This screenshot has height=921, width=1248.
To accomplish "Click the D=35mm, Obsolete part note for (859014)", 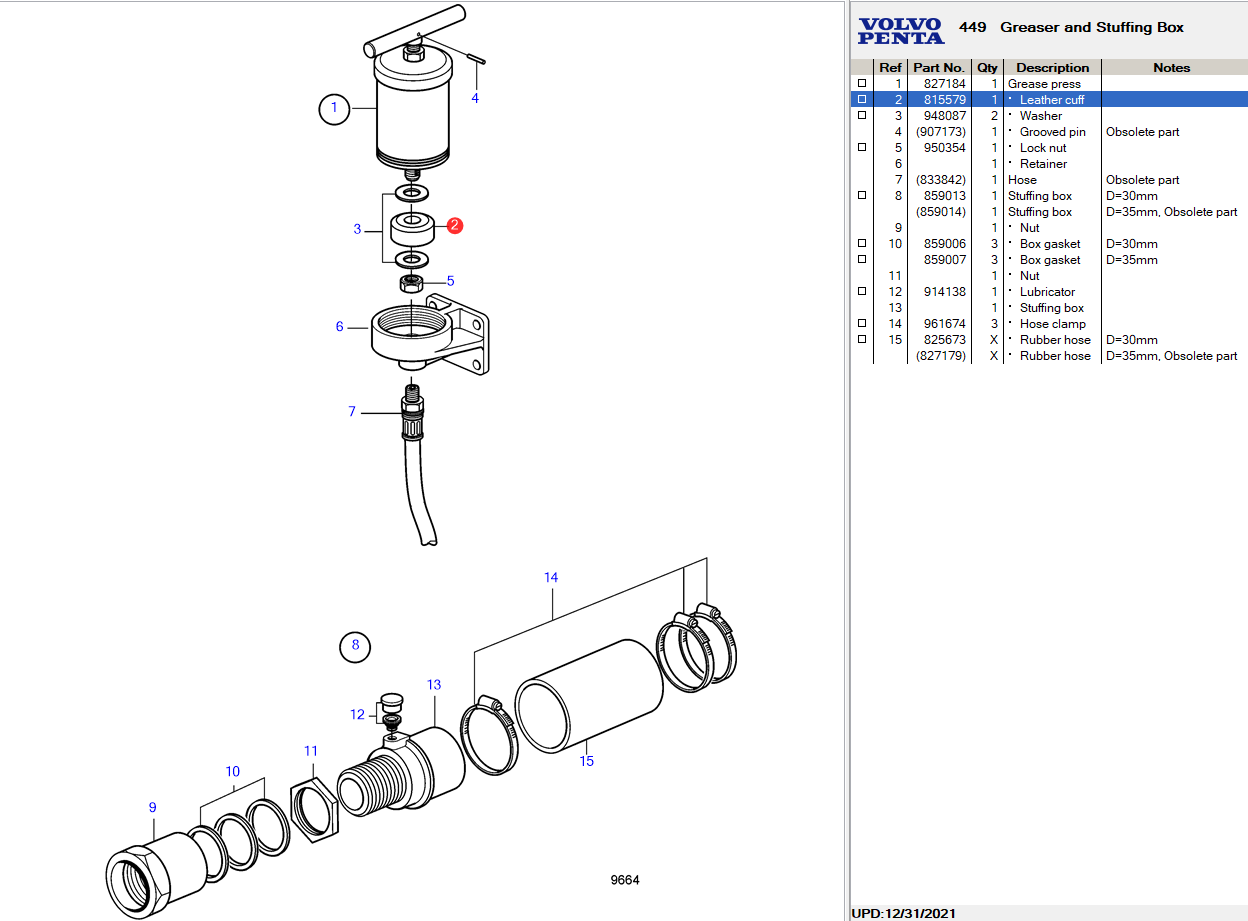I will click(1171, 212).
